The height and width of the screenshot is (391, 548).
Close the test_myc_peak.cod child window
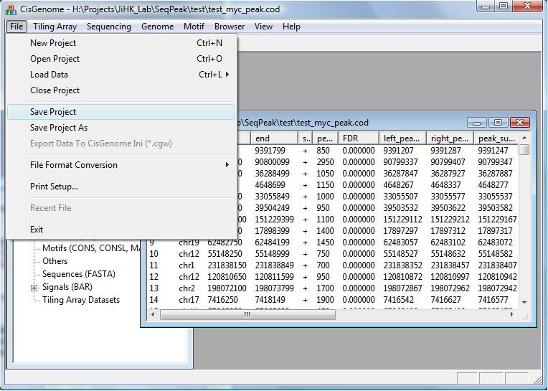point(520,123)
